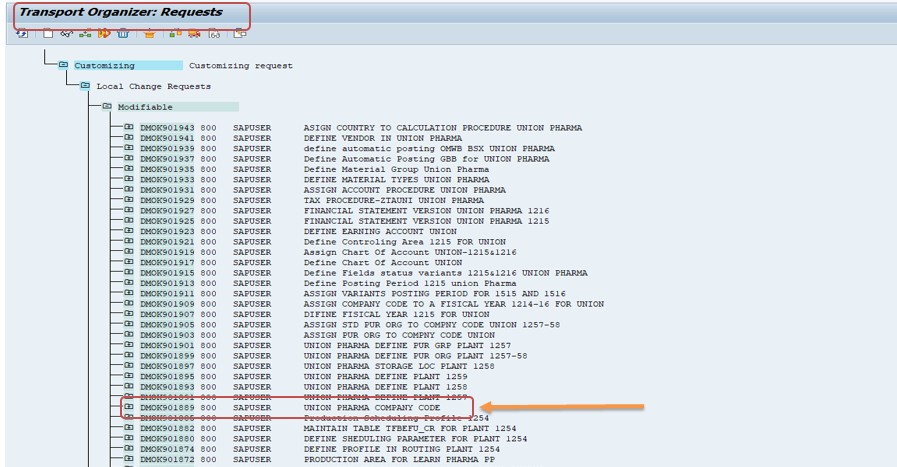
Task: Click the rightmost overlapping windows toolbar icon
Action: coord(240,34)
